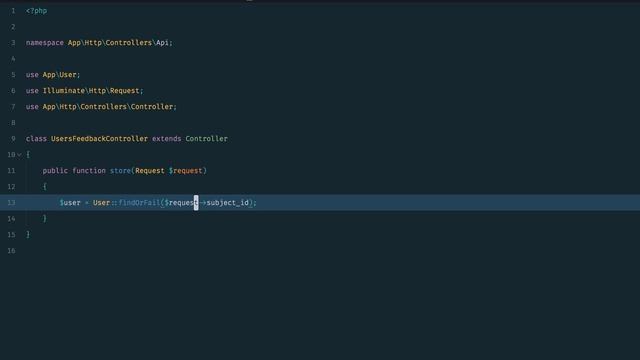Click line number 16 in gutter
Viewport: 640px width, 360px height.
coord(11,251)
